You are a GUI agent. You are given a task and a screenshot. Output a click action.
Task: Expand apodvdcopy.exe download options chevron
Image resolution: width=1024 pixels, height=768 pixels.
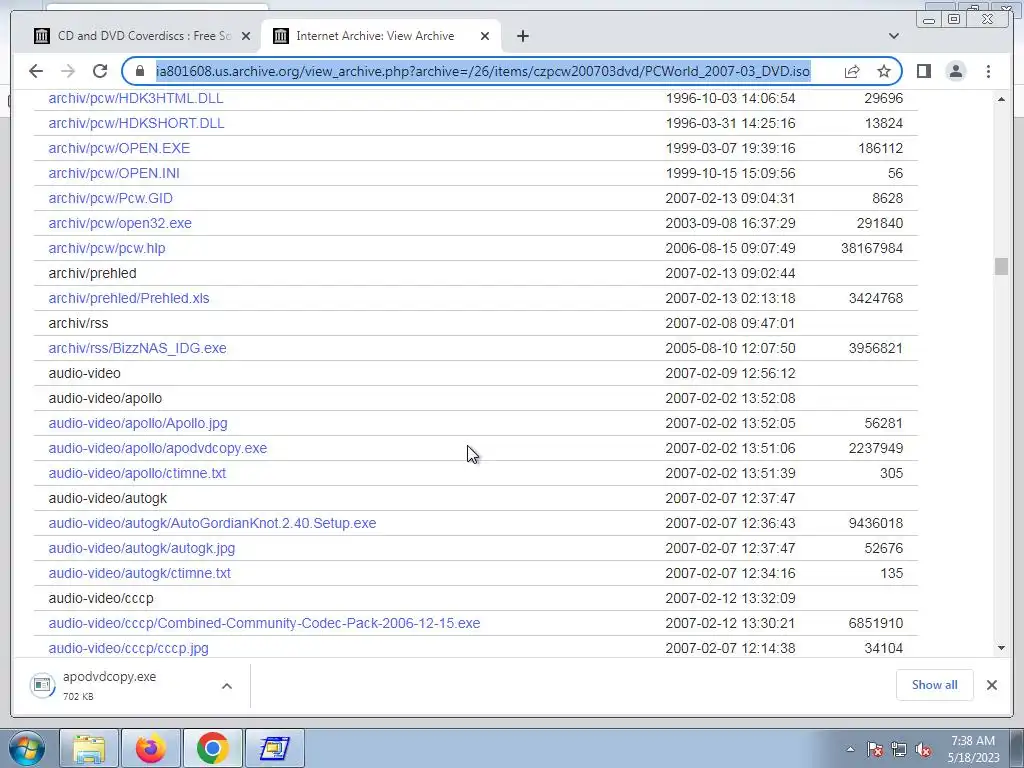[x=227, y=686]
